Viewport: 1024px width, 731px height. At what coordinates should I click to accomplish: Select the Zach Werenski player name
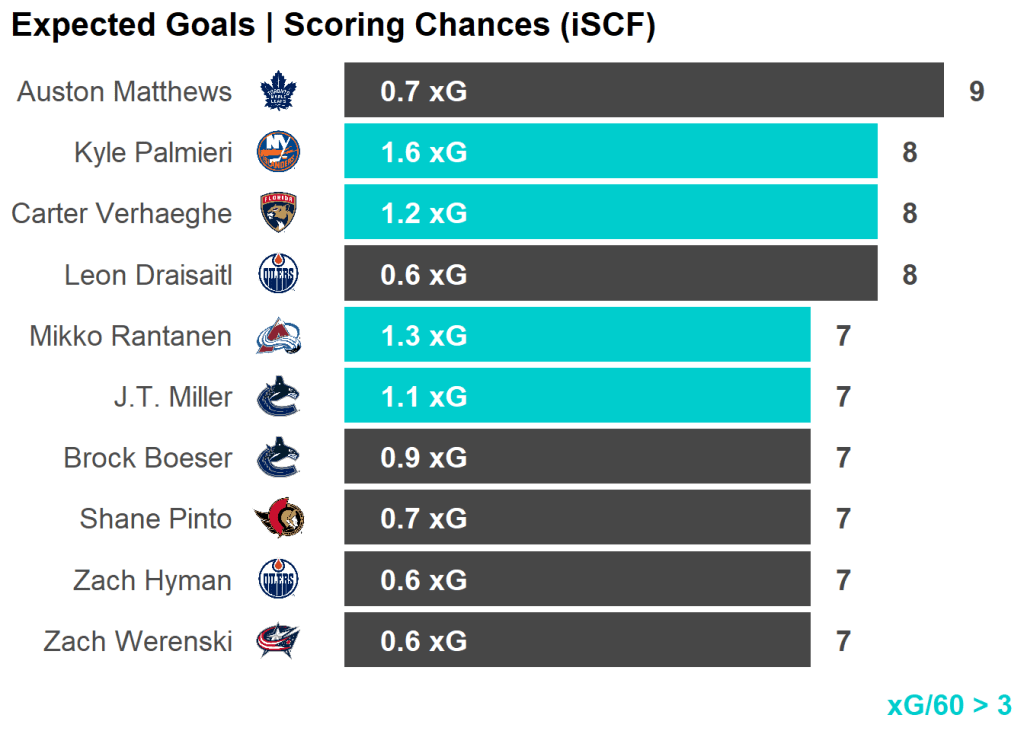(x=138, y=642)
